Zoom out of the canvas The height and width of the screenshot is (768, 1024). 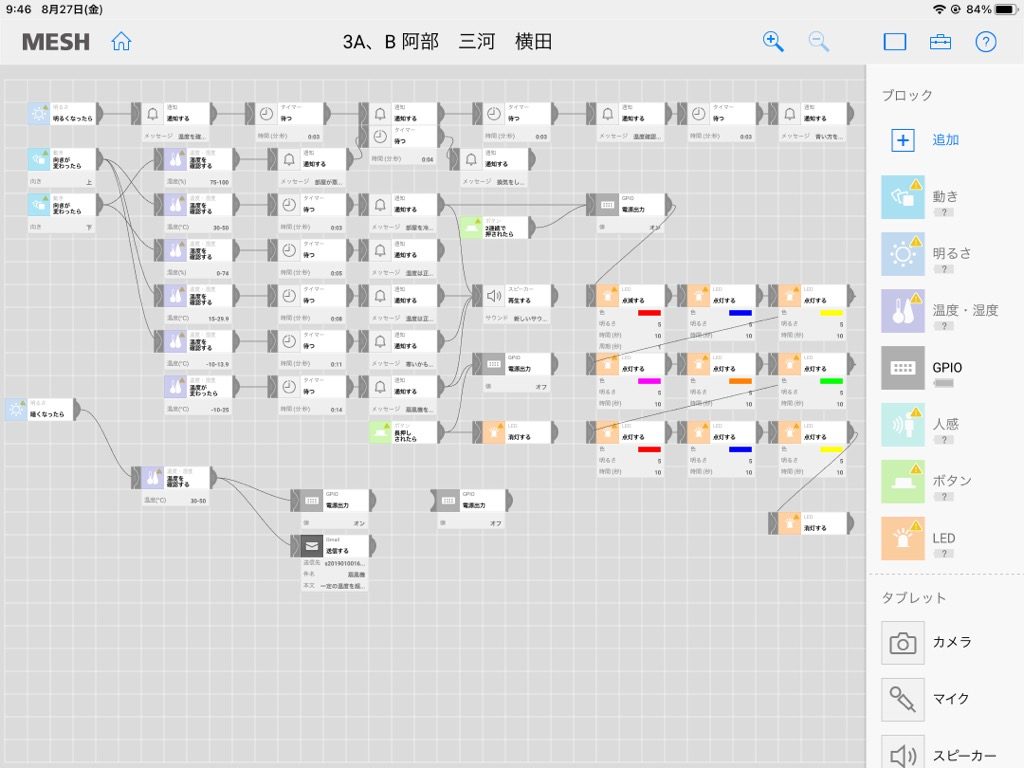(x=818, y=41)
